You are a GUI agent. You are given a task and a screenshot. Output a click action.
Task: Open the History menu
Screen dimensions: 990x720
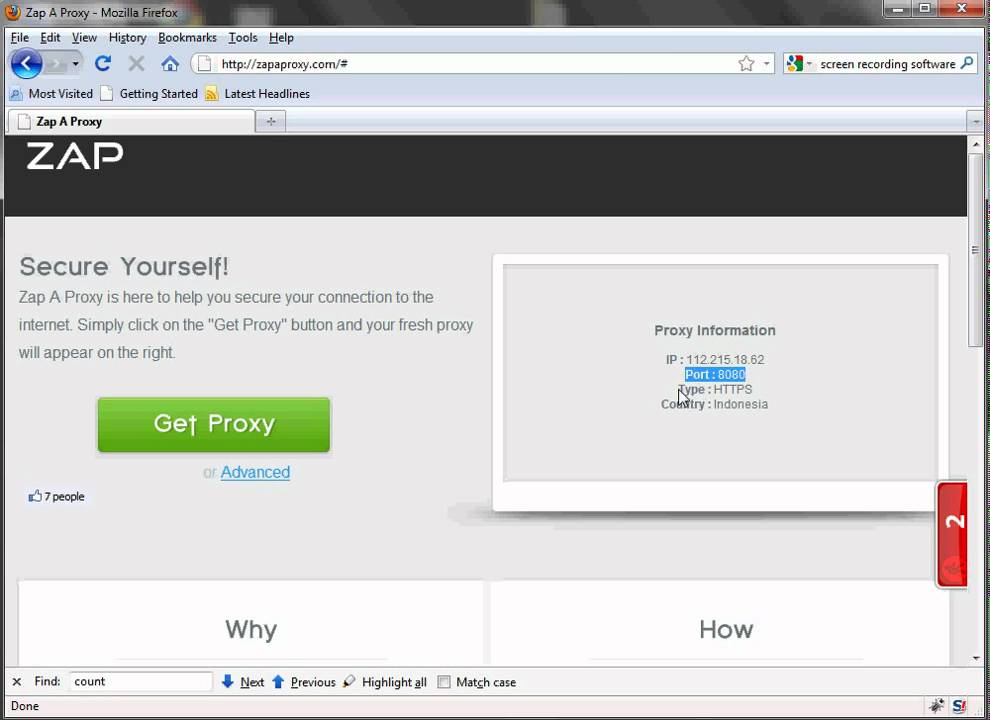[x=128, y=38]
